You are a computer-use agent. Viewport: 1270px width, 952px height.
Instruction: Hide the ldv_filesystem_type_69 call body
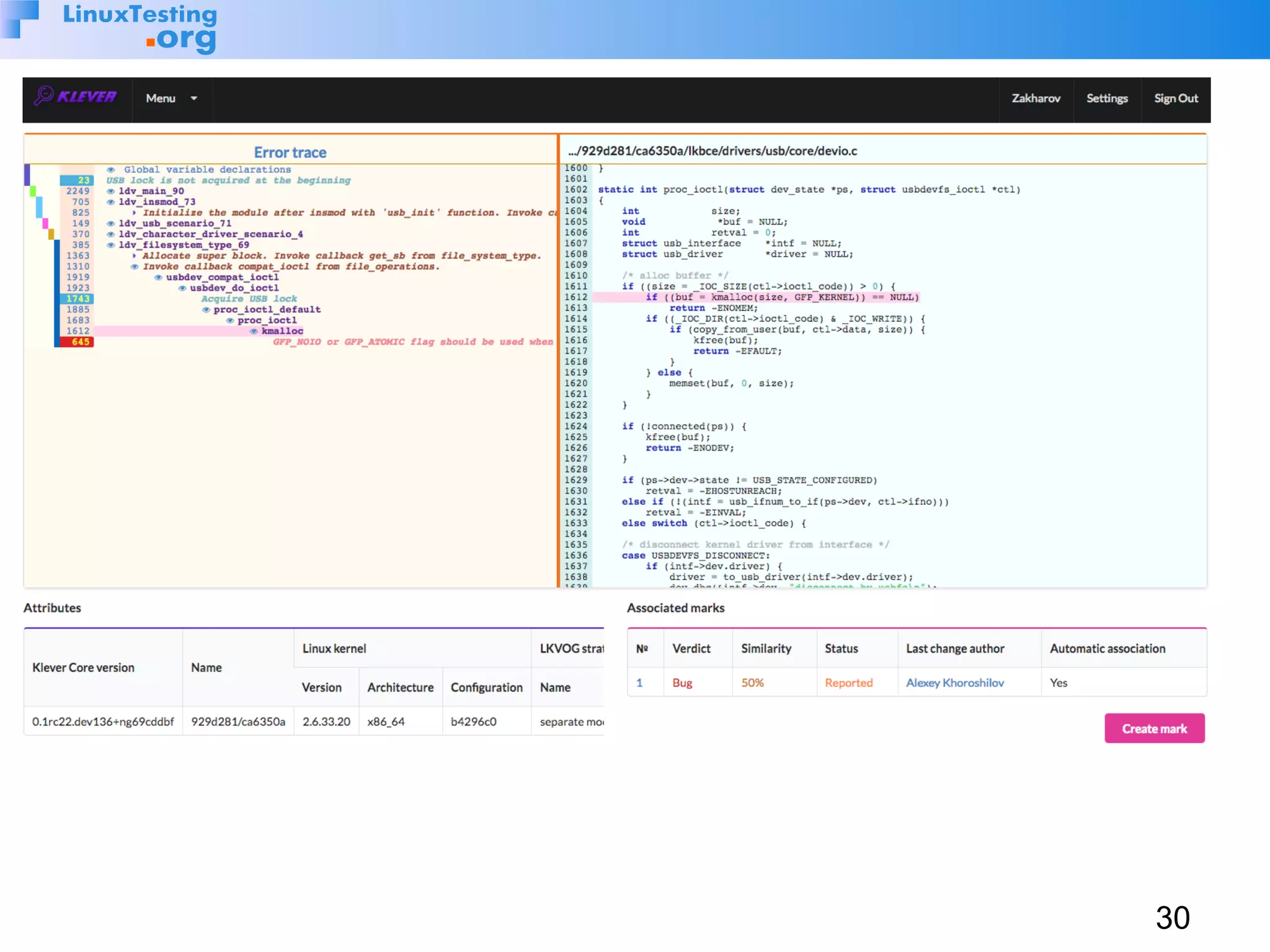pos(110,245)
